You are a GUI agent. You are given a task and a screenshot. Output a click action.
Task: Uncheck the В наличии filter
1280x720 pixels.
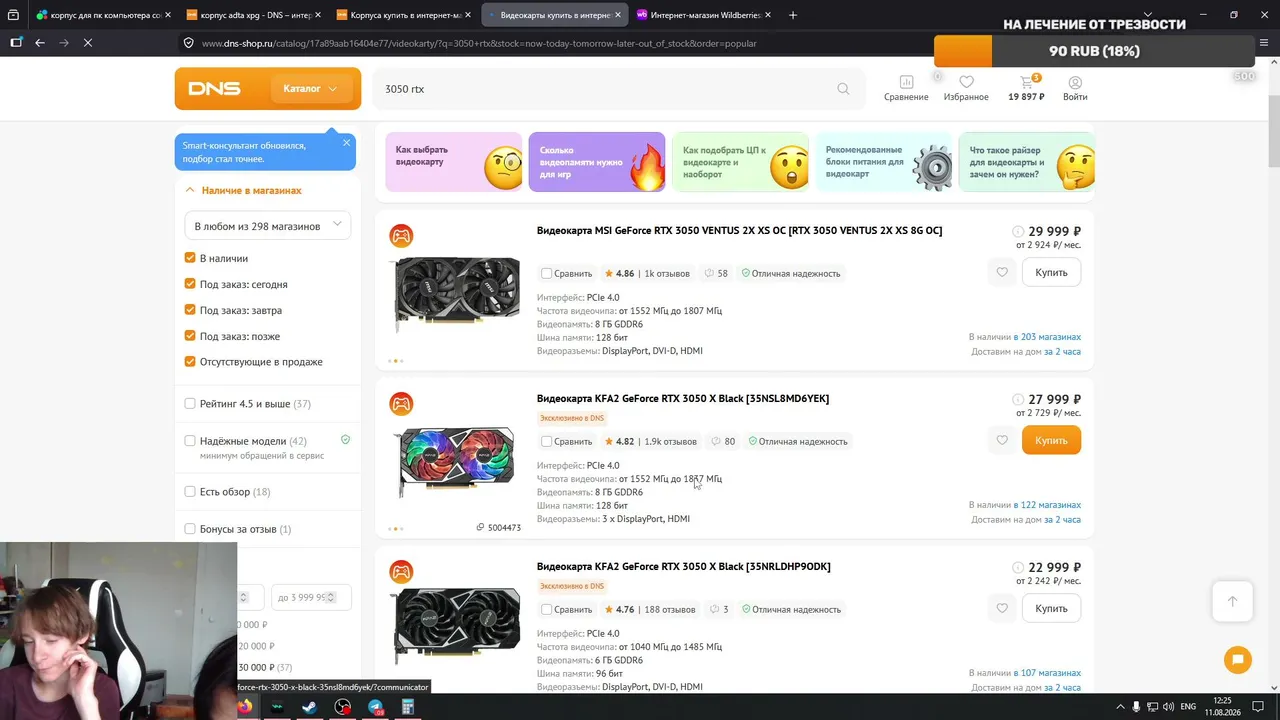pyautogui.click(x=190, y=258)
